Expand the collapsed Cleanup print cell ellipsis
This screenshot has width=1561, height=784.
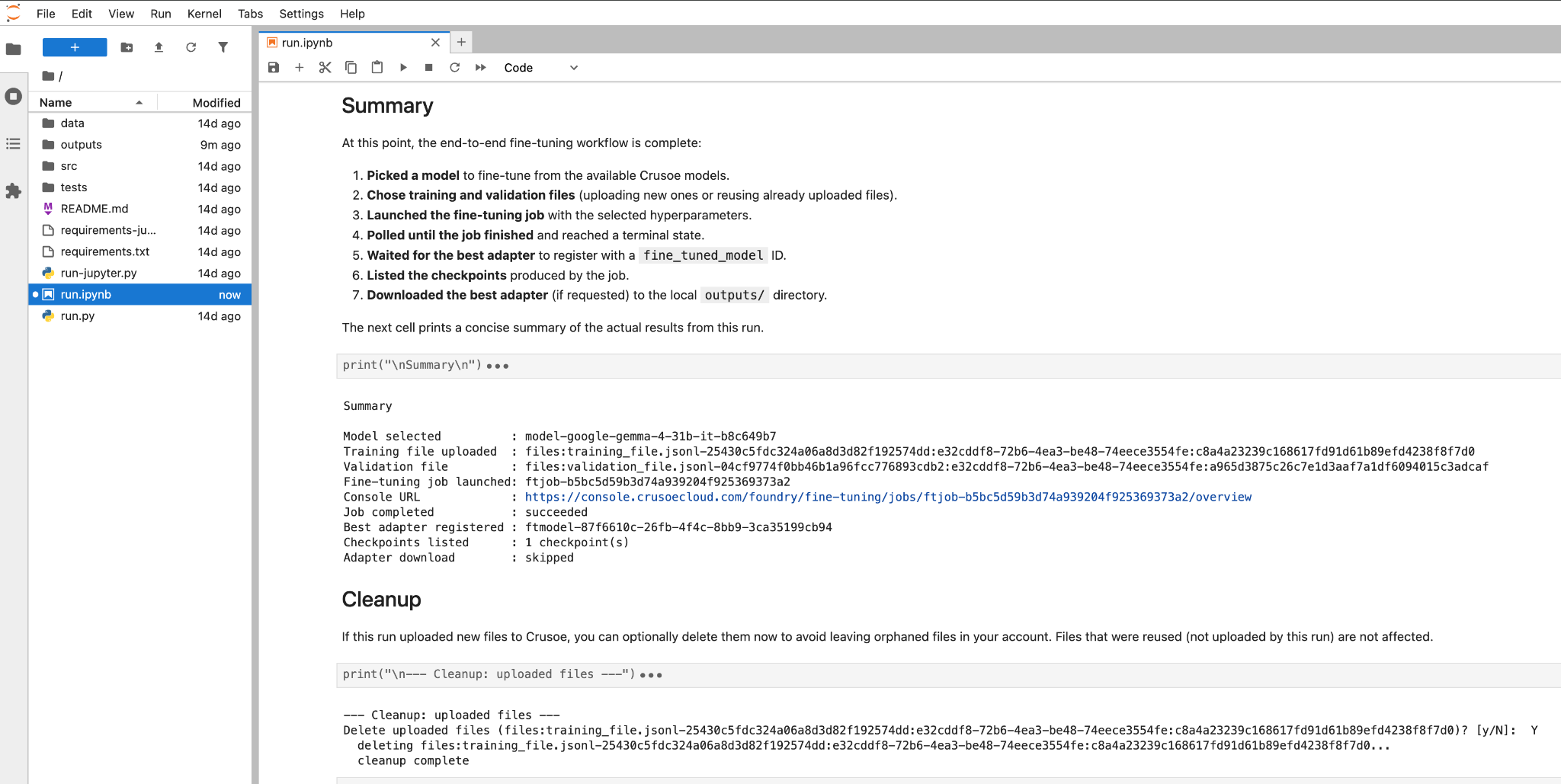pyautogui.click(x=651, y=675)
